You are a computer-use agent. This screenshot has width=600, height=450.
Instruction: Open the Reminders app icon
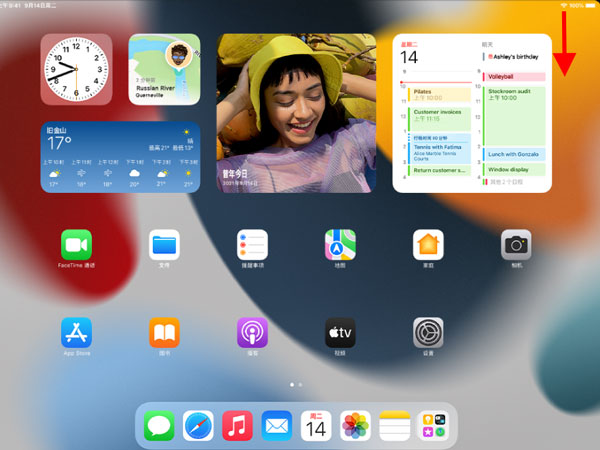pos(252,244)
